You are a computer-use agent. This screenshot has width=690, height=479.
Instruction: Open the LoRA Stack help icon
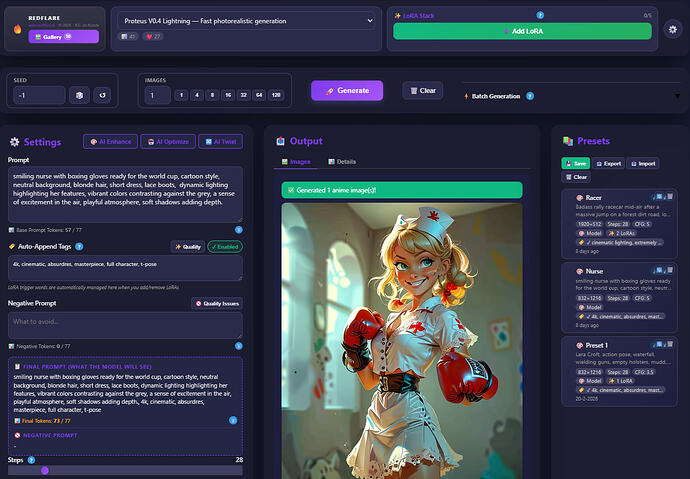coord(540,15)
